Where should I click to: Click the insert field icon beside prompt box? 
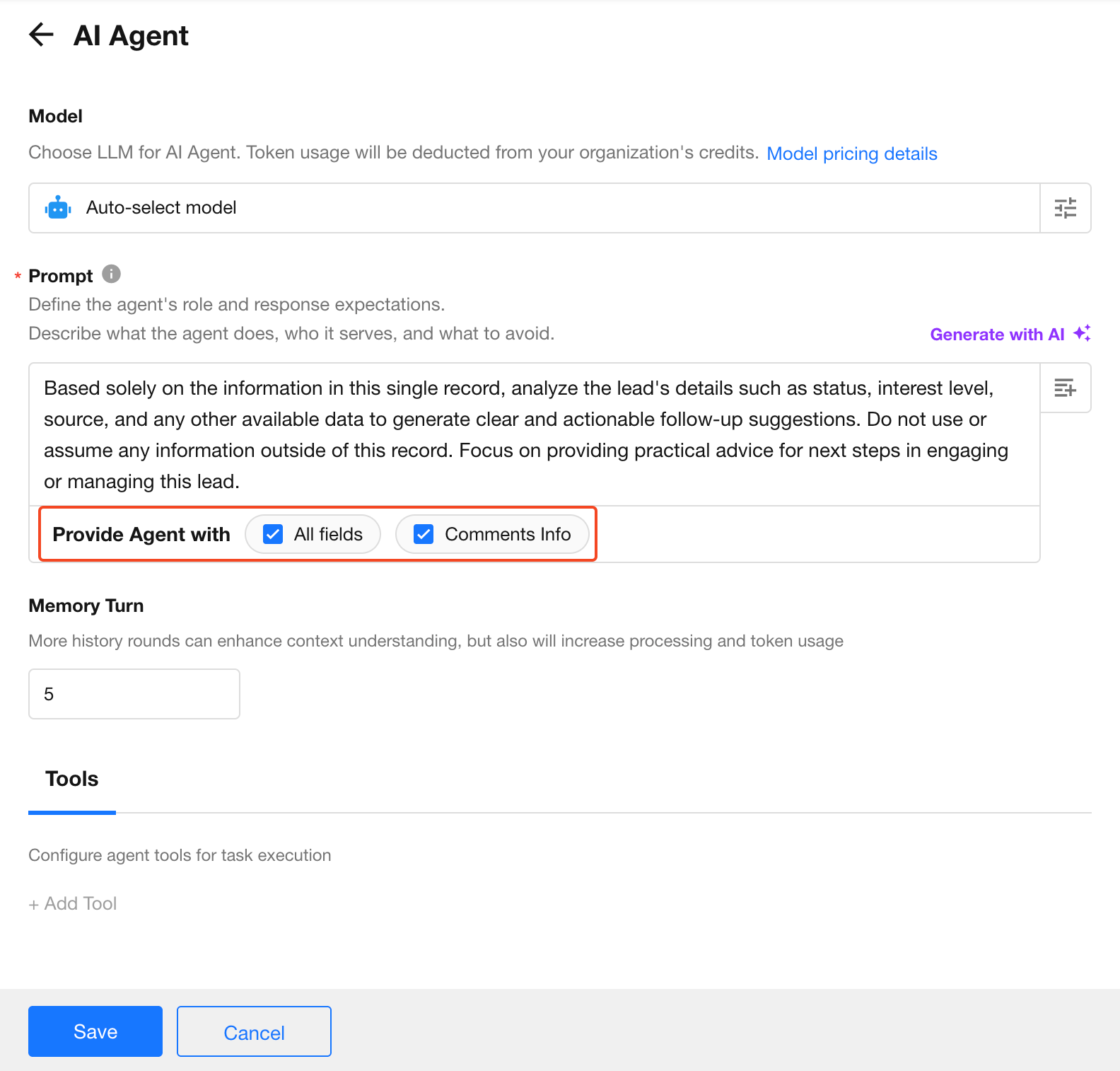1065,388
